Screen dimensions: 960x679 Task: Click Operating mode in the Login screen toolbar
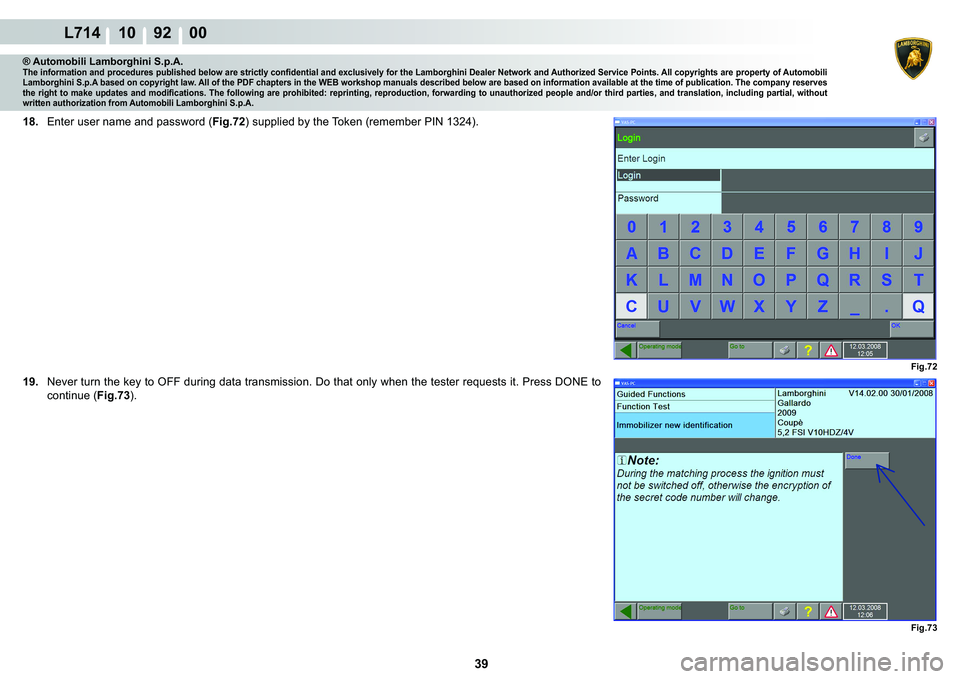659,350
